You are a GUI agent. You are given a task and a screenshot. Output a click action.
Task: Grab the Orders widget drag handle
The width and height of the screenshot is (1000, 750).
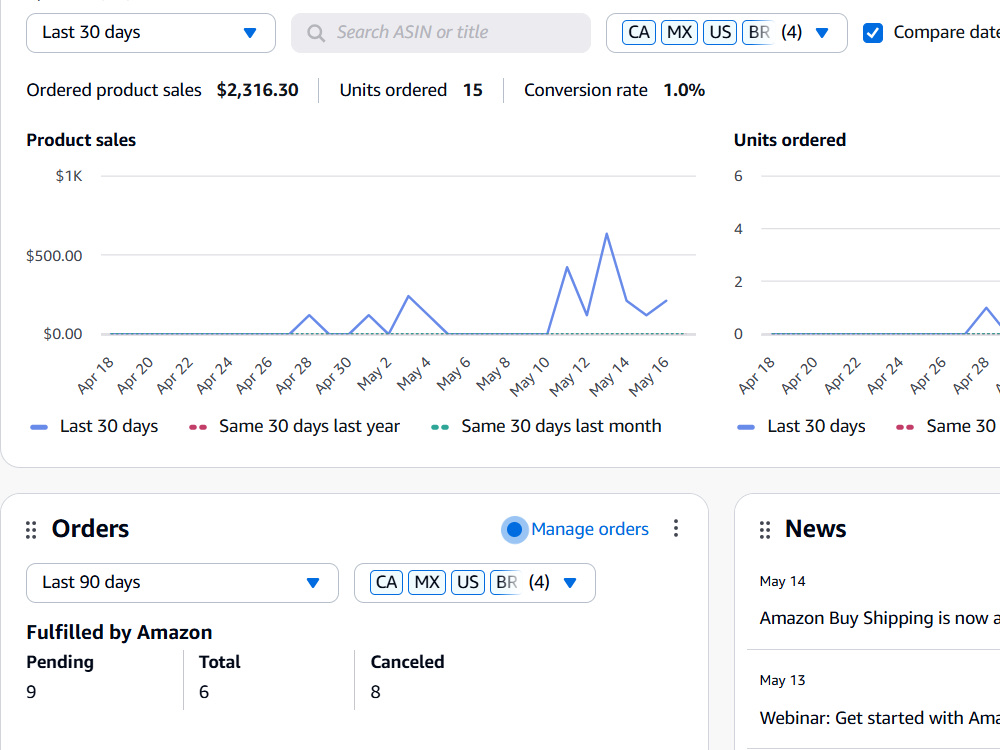[31, 530]
